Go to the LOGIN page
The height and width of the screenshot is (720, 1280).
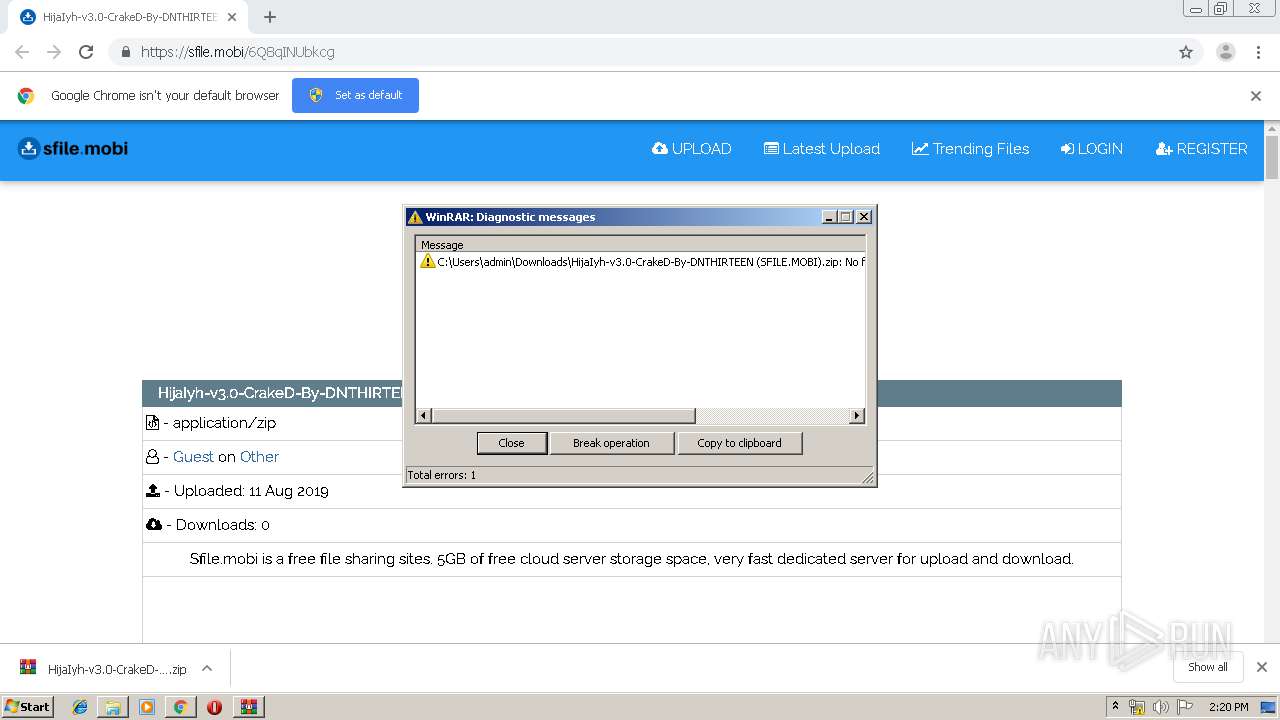click(1092, 149)
